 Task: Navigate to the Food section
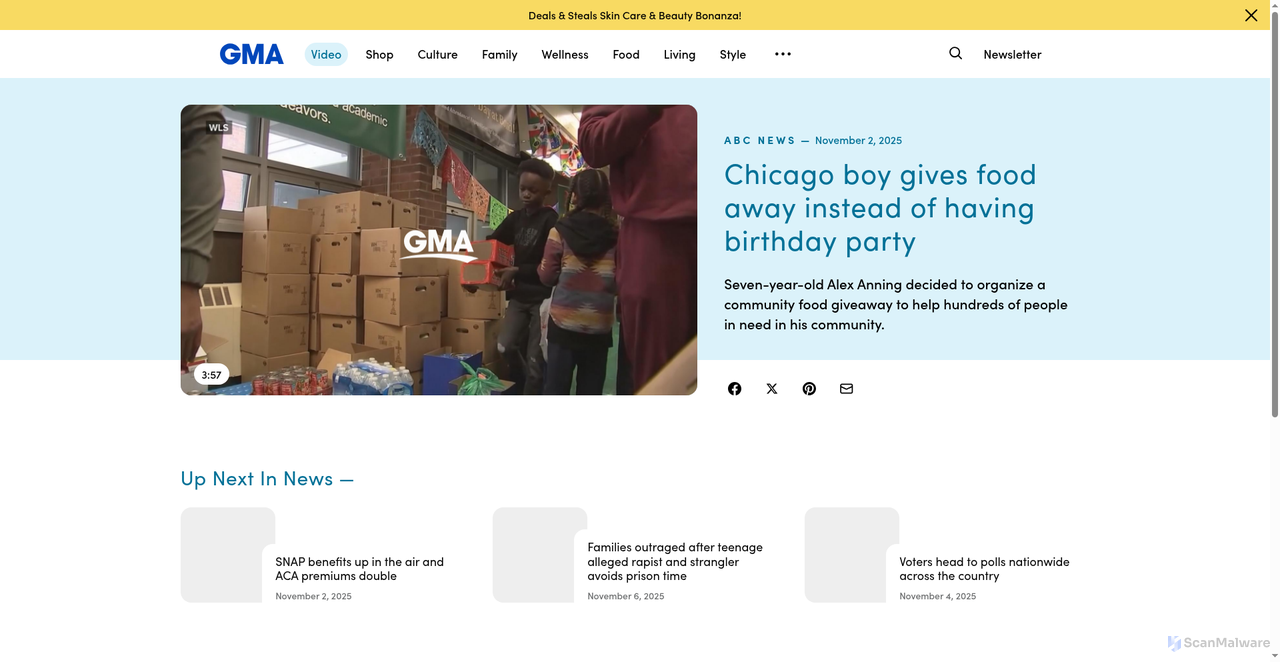tap(626, 54)
